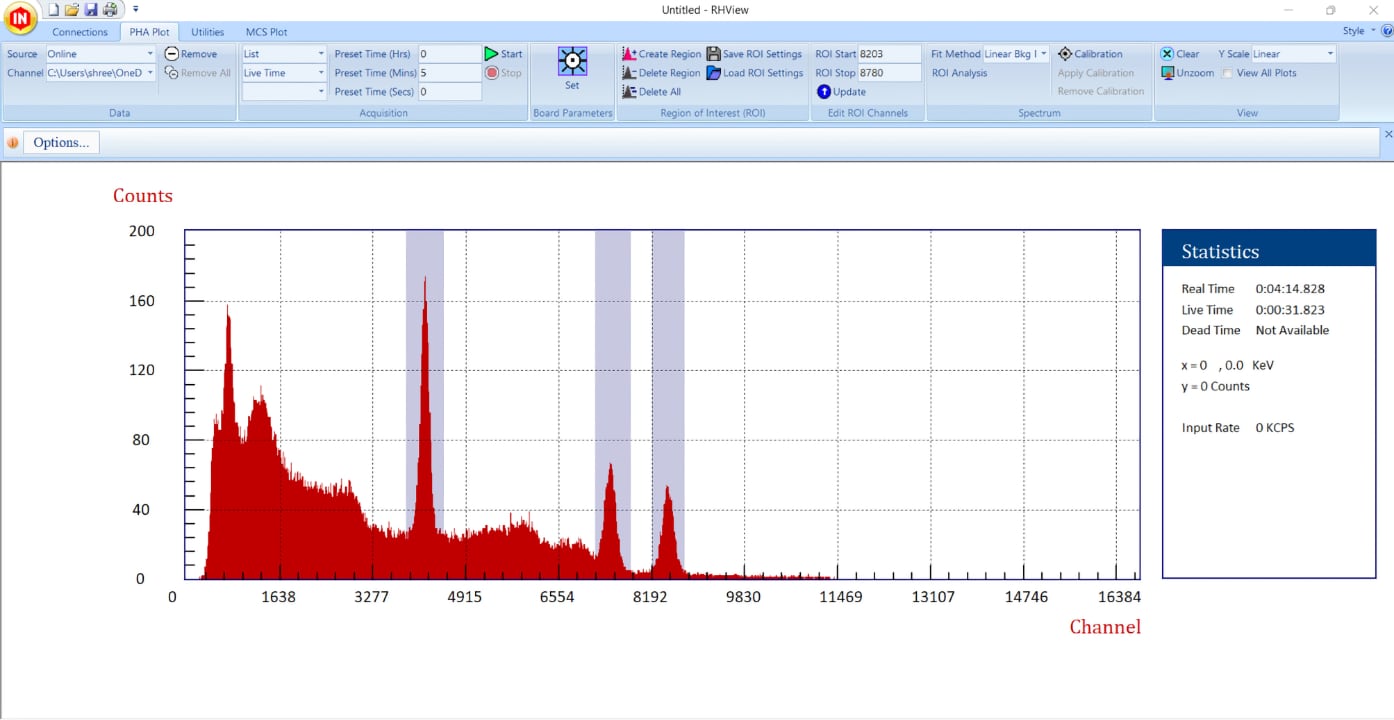Image resolution: width=1394 pixels, height=720 pixels.
Task: Open the Style menu
Action: tap(1358, 31)
